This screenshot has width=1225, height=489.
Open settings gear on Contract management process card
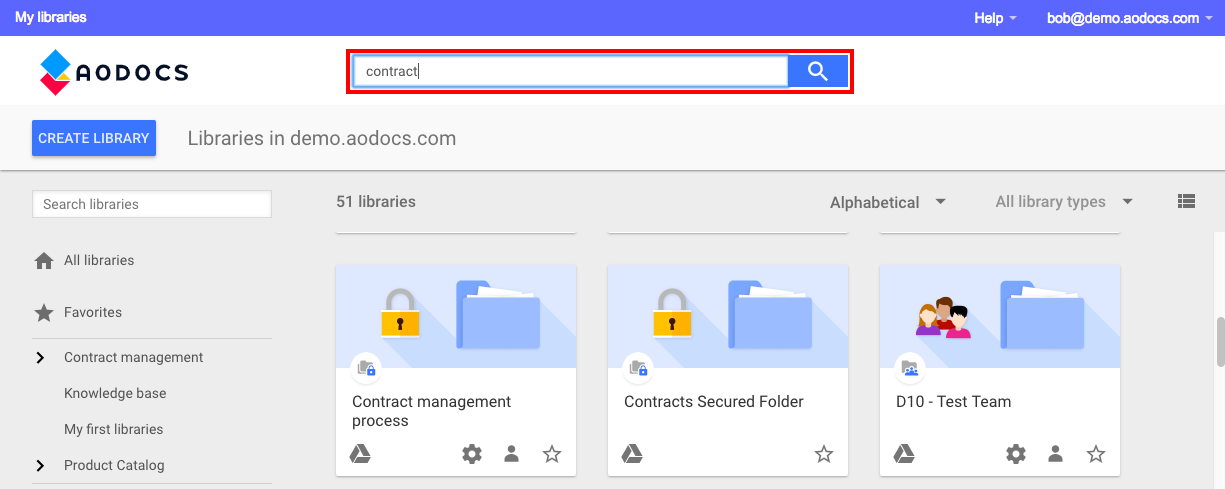pos(472,454)
